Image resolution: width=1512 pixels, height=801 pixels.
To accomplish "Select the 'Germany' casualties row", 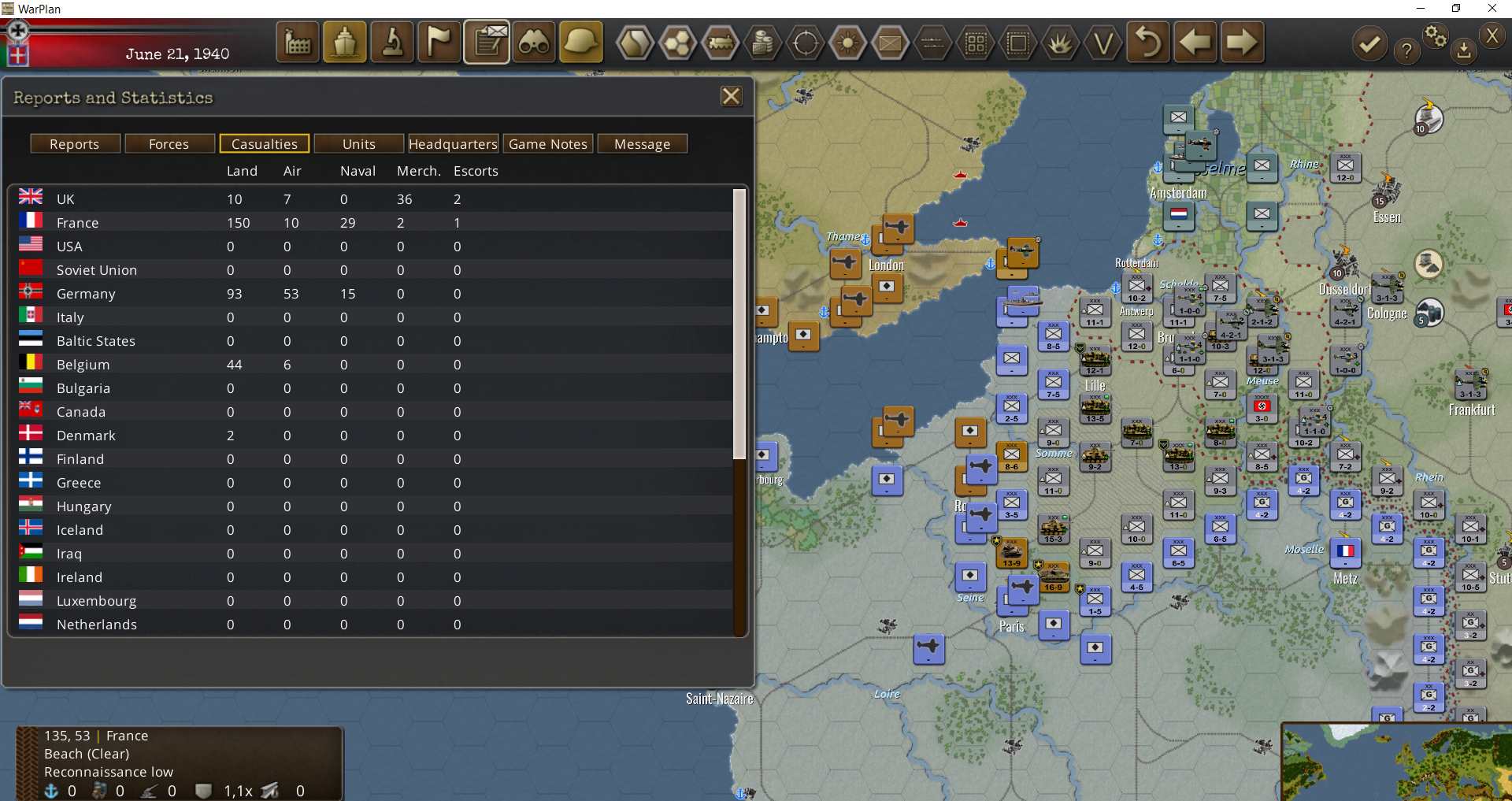I will pyautogui.click(x=374, y=294).
